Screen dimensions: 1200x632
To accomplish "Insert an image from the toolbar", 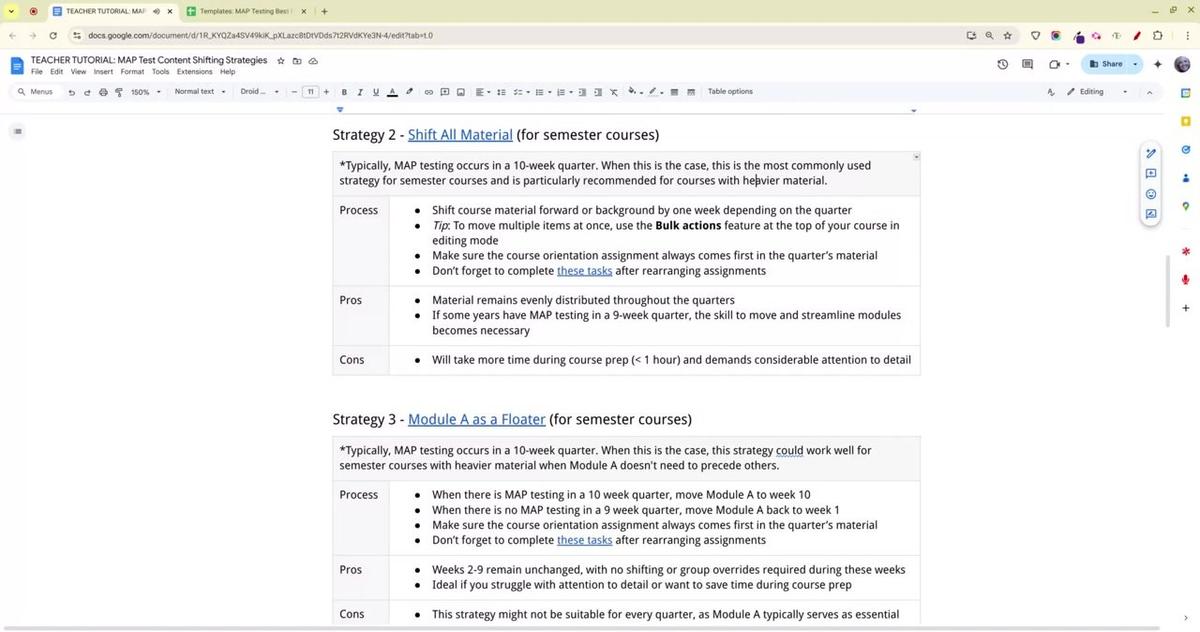I will 461,92.
